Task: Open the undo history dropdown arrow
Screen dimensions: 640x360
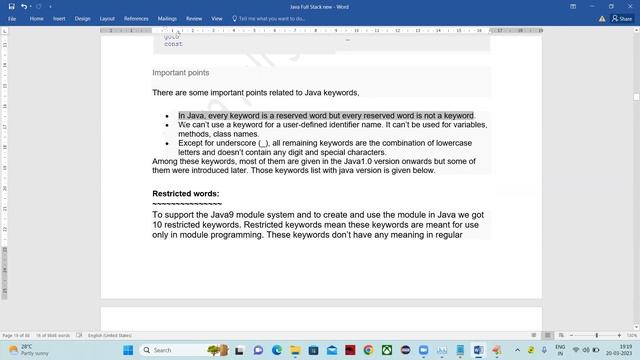Action: (x=31, y=7)
